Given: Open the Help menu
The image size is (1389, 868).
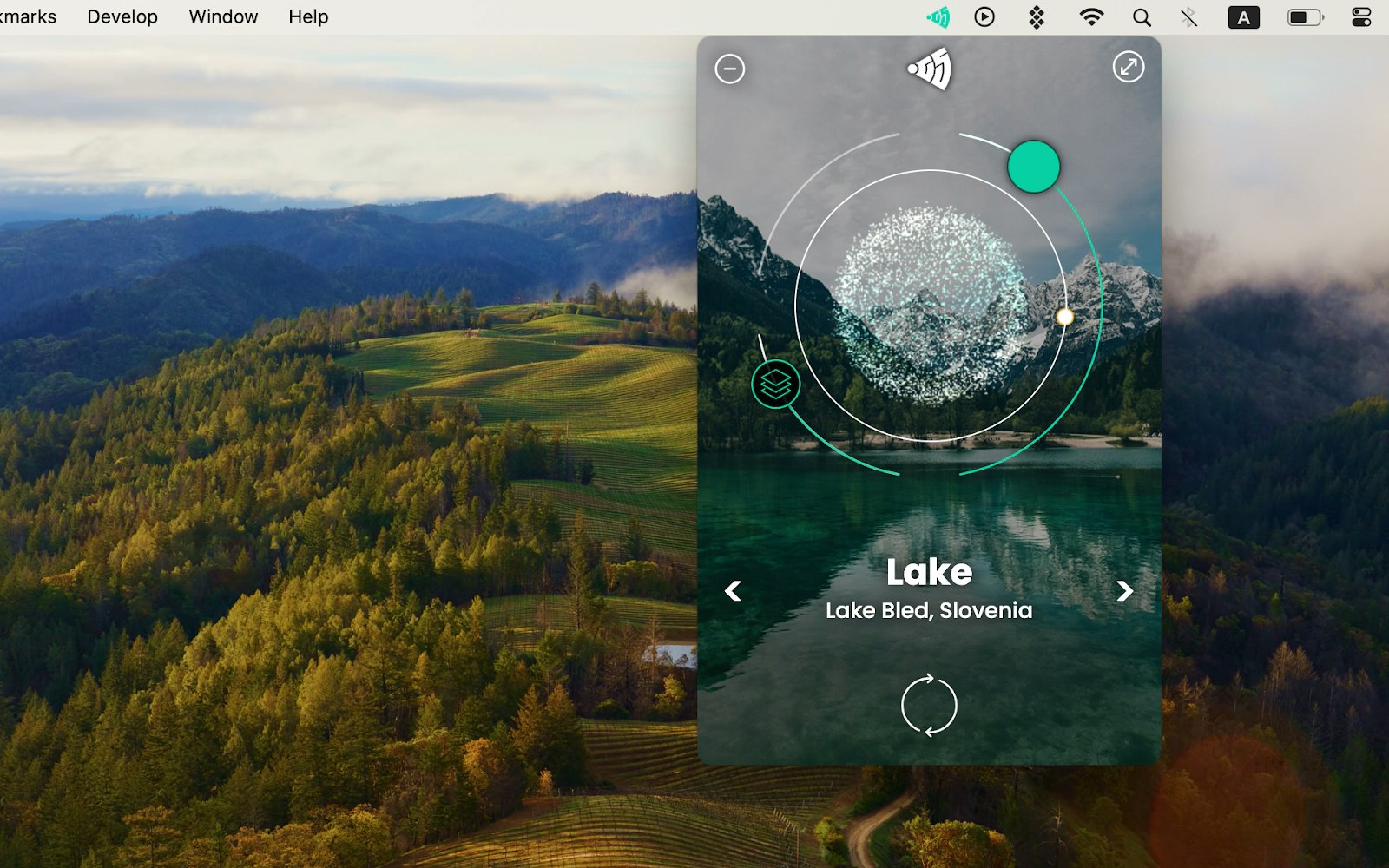Looking at the screenshot, I should click(308, 16).
